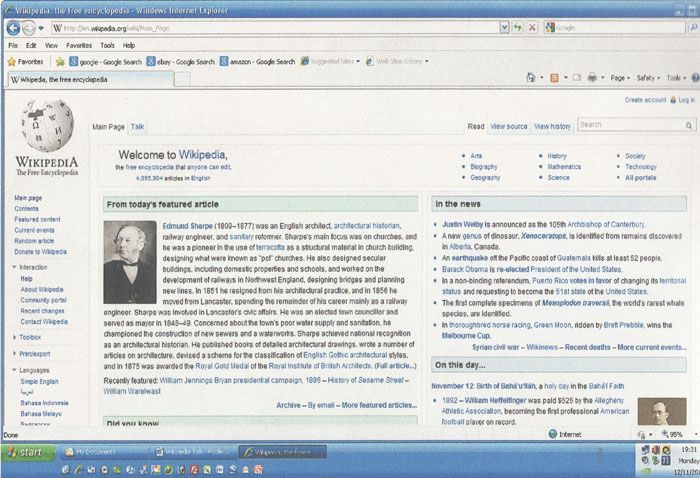700x478 pixels.
Task: Click the Windows start button
Action: [x=28, y=452]
